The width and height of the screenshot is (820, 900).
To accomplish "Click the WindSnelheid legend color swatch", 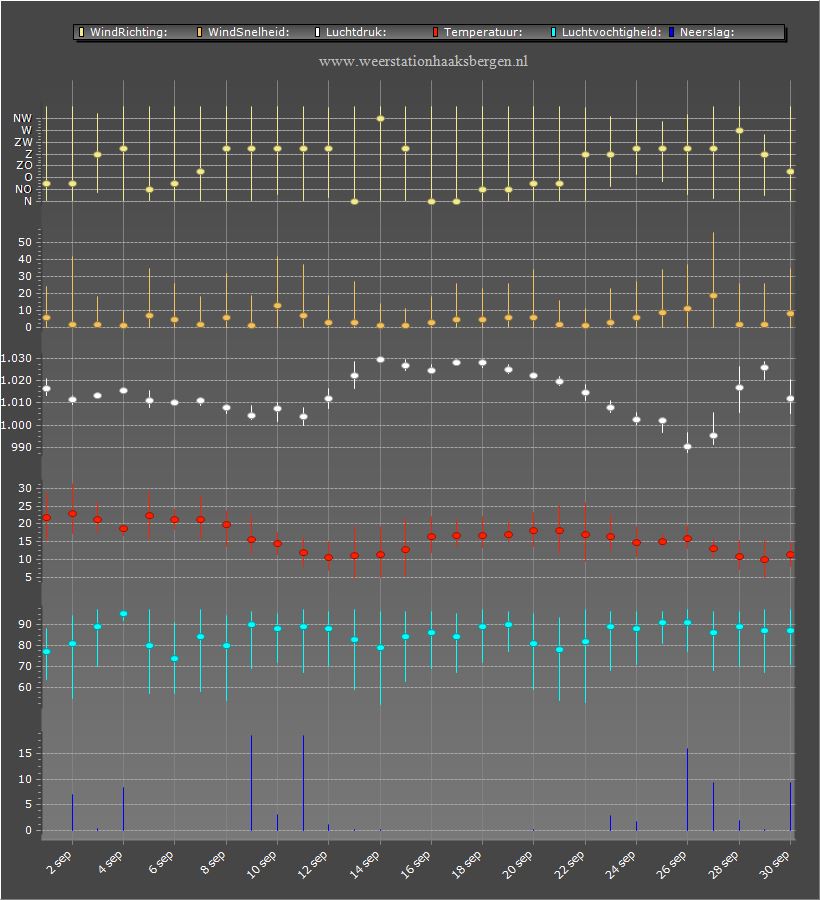I will [199, 32].
